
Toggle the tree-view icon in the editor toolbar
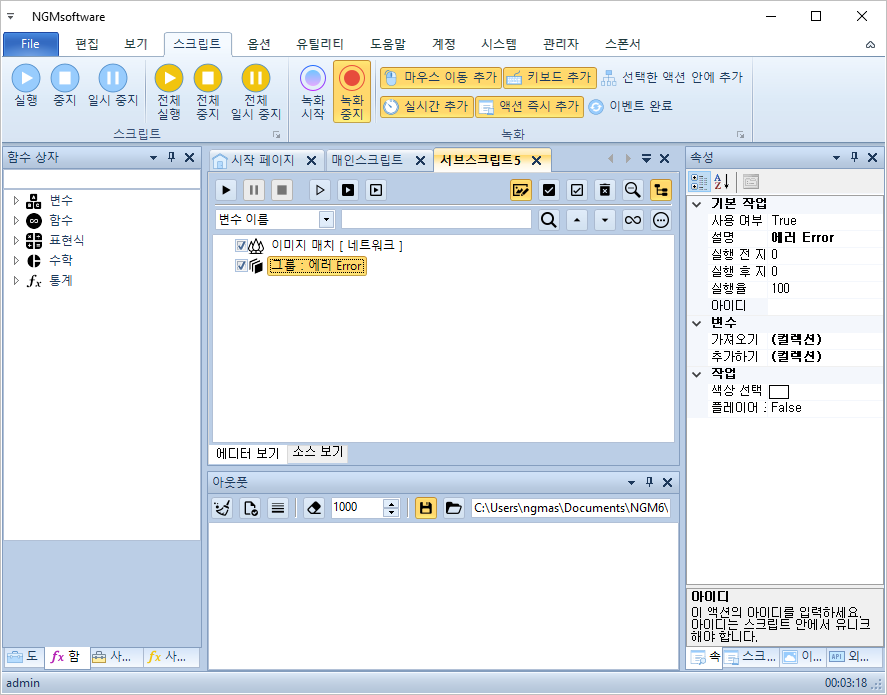[x=661, y=190]
